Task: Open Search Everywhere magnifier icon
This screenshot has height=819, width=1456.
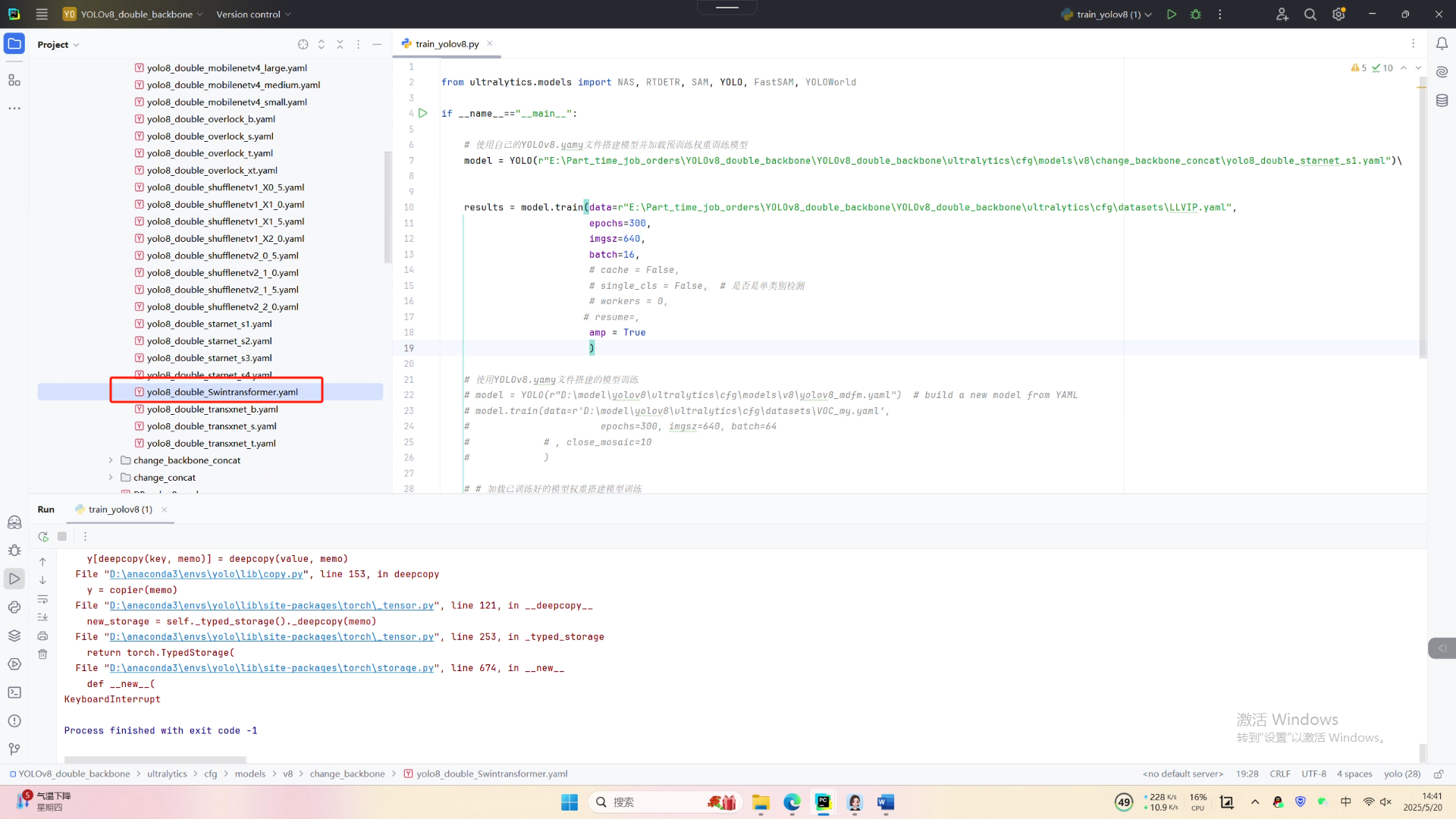Action: click(x=1310, y=14)
